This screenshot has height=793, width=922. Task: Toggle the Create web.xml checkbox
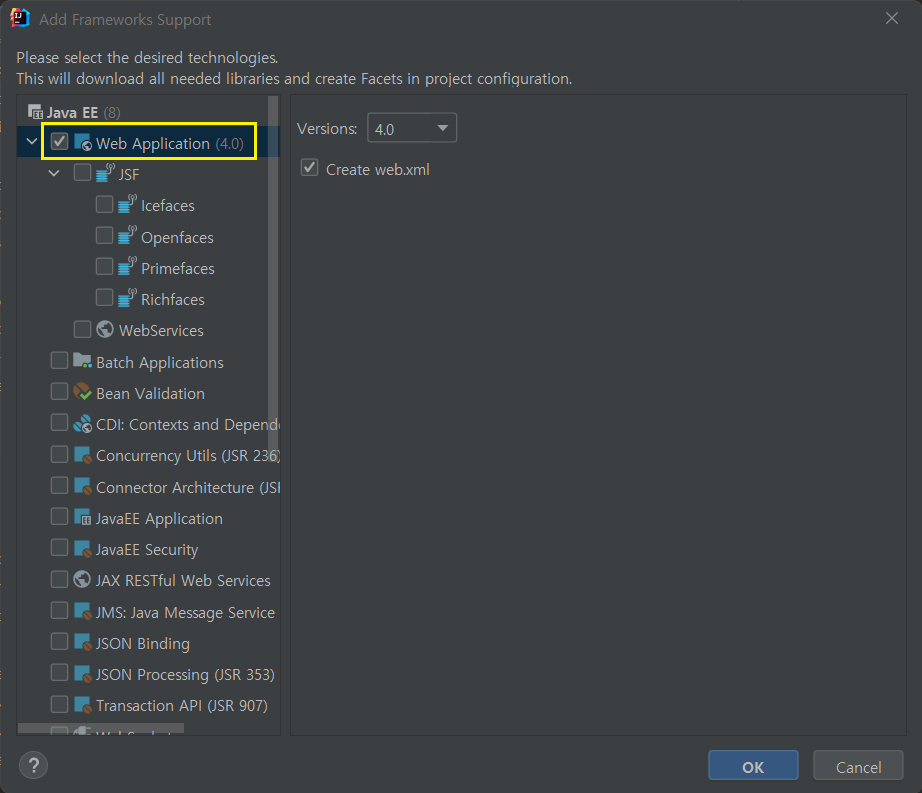click(310, 168)
